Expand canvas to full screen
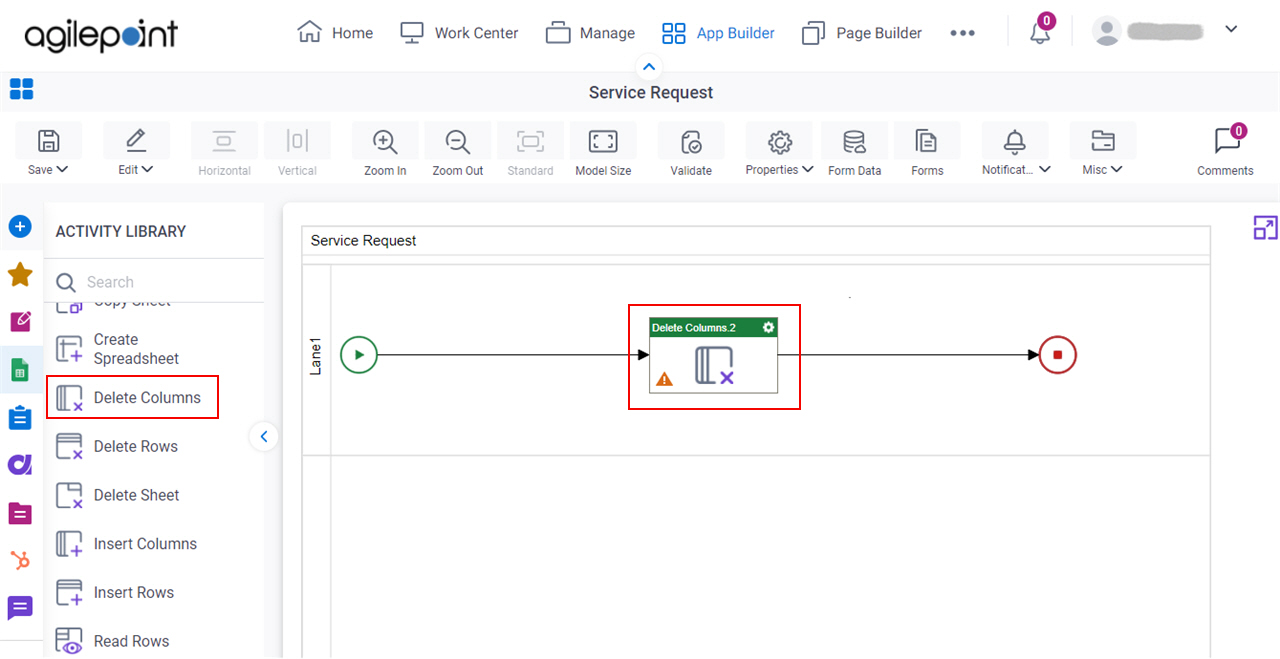This screenshot has height=659, width=1280. 1265,228
